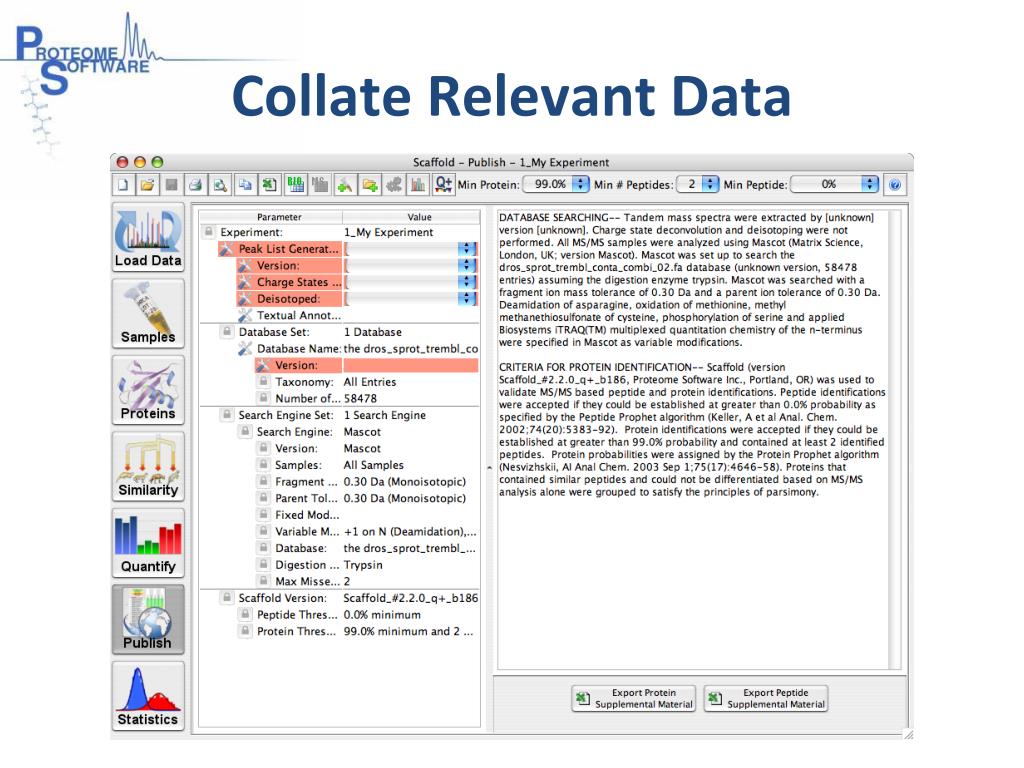1024x768 pixels.
Task: Click the folder with green plus icon
Action: (x=370, y=185)
